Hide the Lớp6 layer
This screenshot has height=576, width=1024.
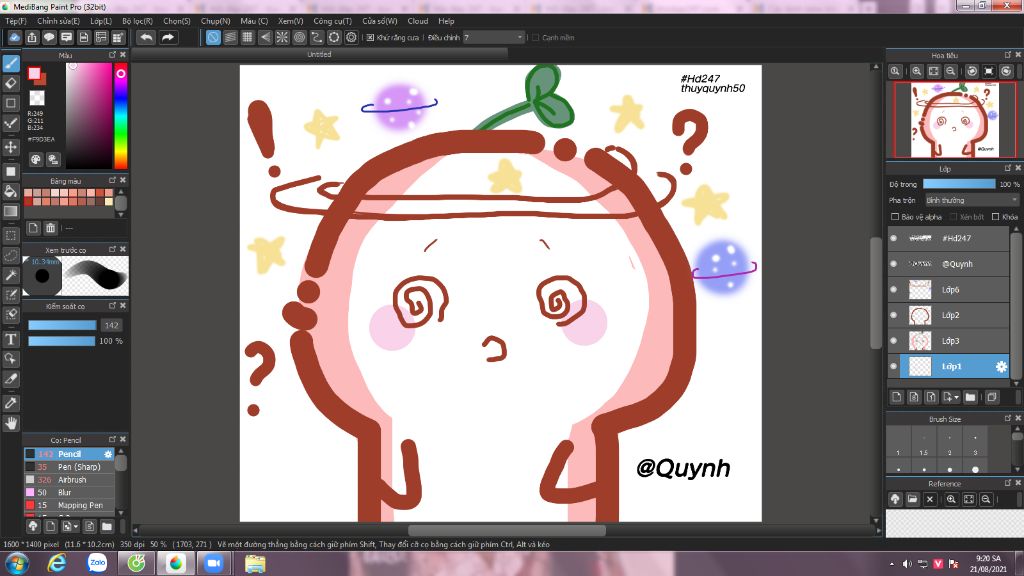tap(893, 289)
